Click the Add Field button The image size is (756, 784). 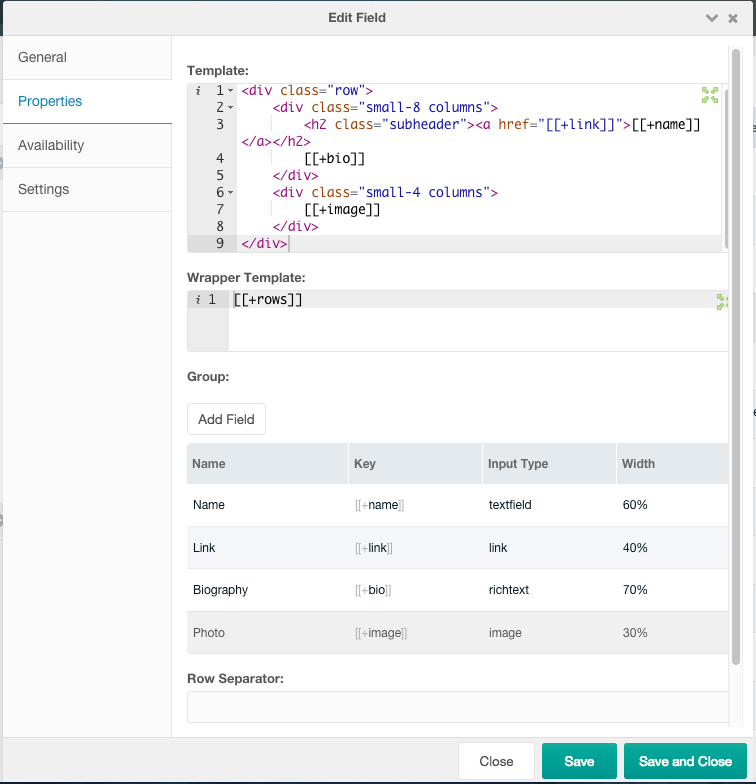click(x=226, y=419)
